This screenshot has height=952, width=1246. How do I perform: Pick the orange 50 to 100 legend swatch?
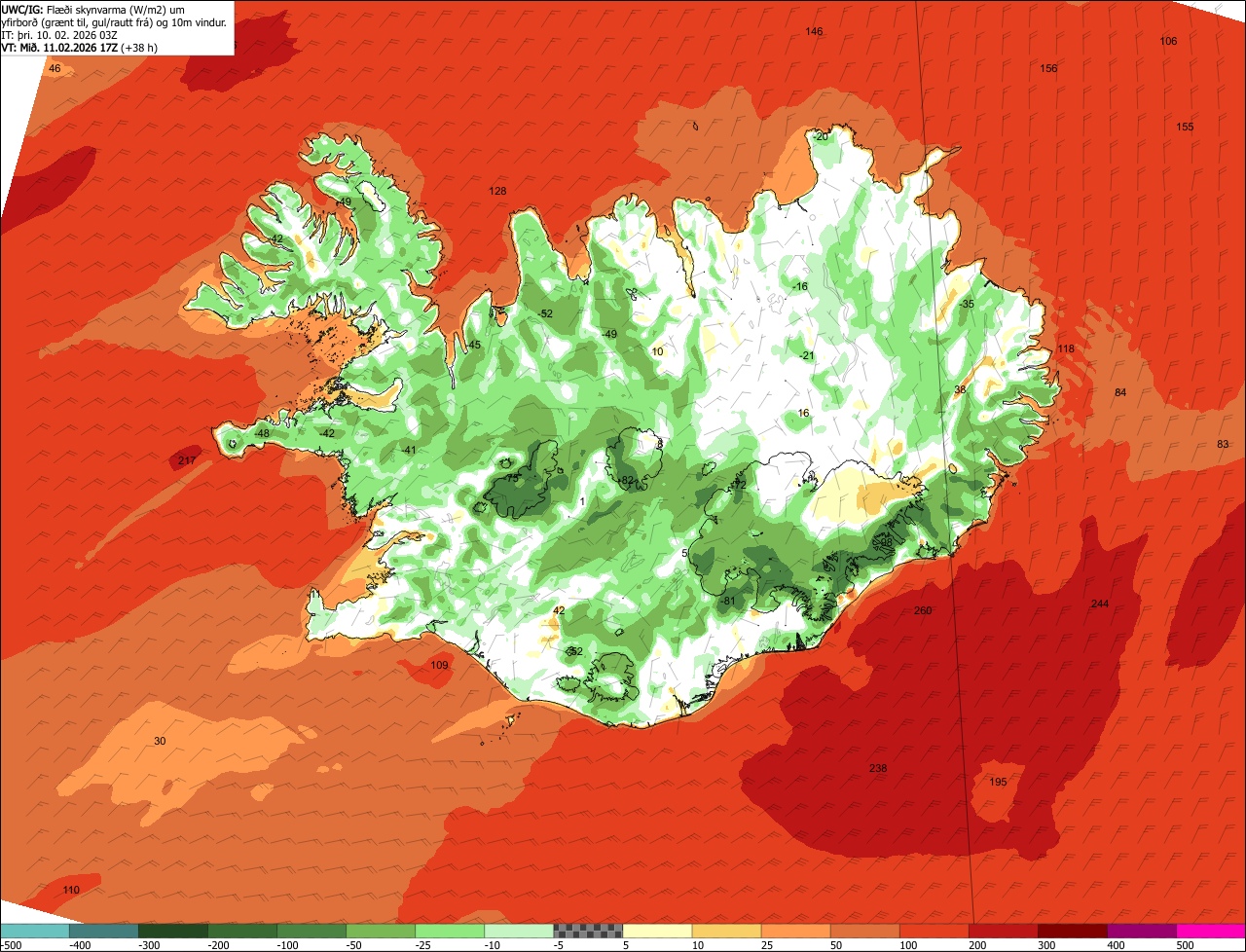coord(865,932)
